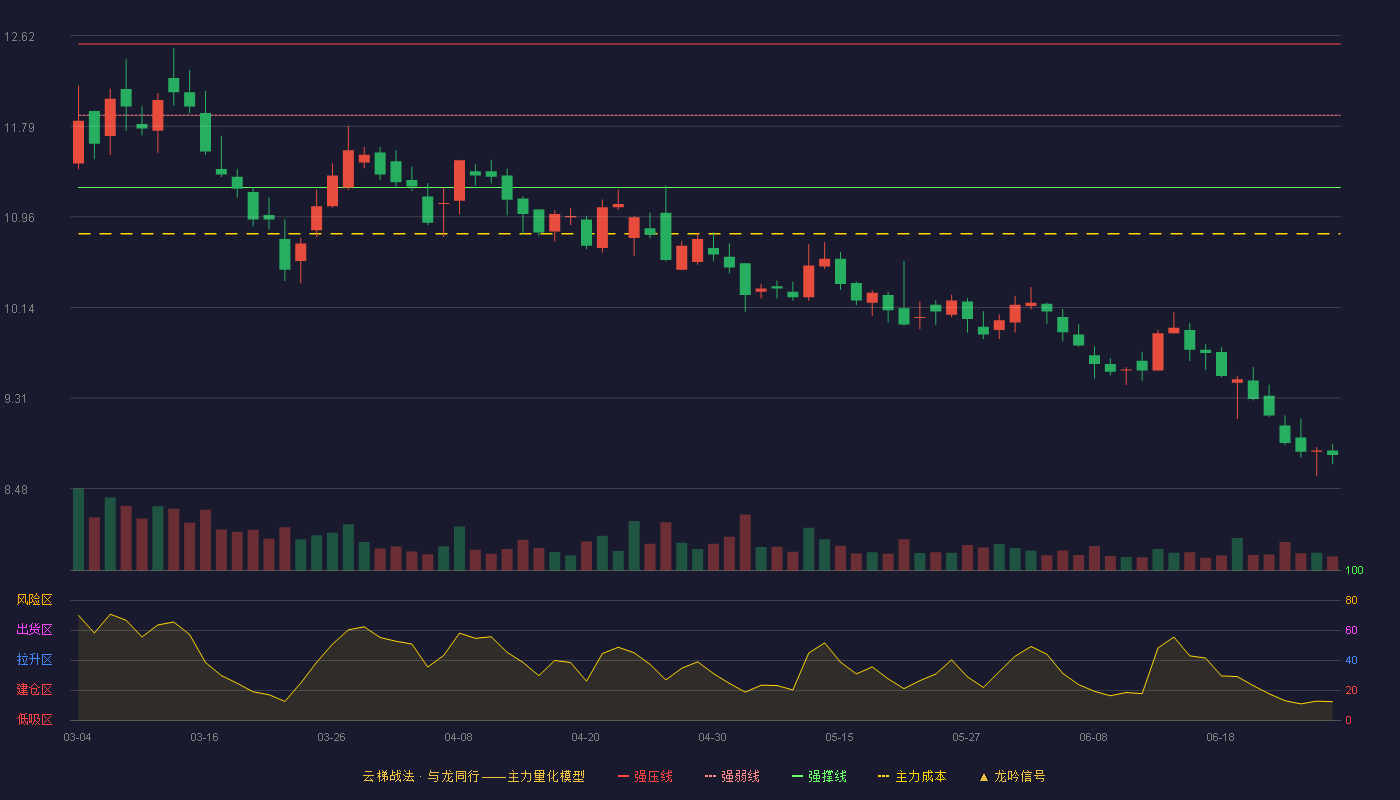Screen dimensions: 1400x800
Task: Select the 低吸区 zone label
Action: [x=34, y=720]
